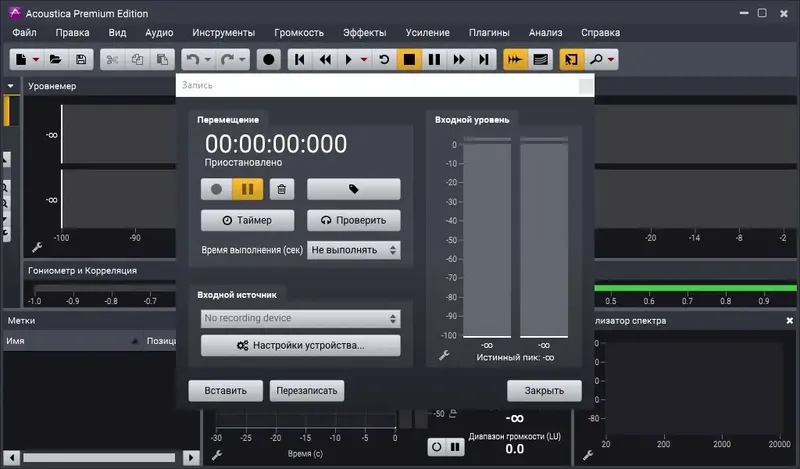Viewport: 800px width, 469px height.
Task: Stop playback with the orange stop button
Action: click(409, 60)
